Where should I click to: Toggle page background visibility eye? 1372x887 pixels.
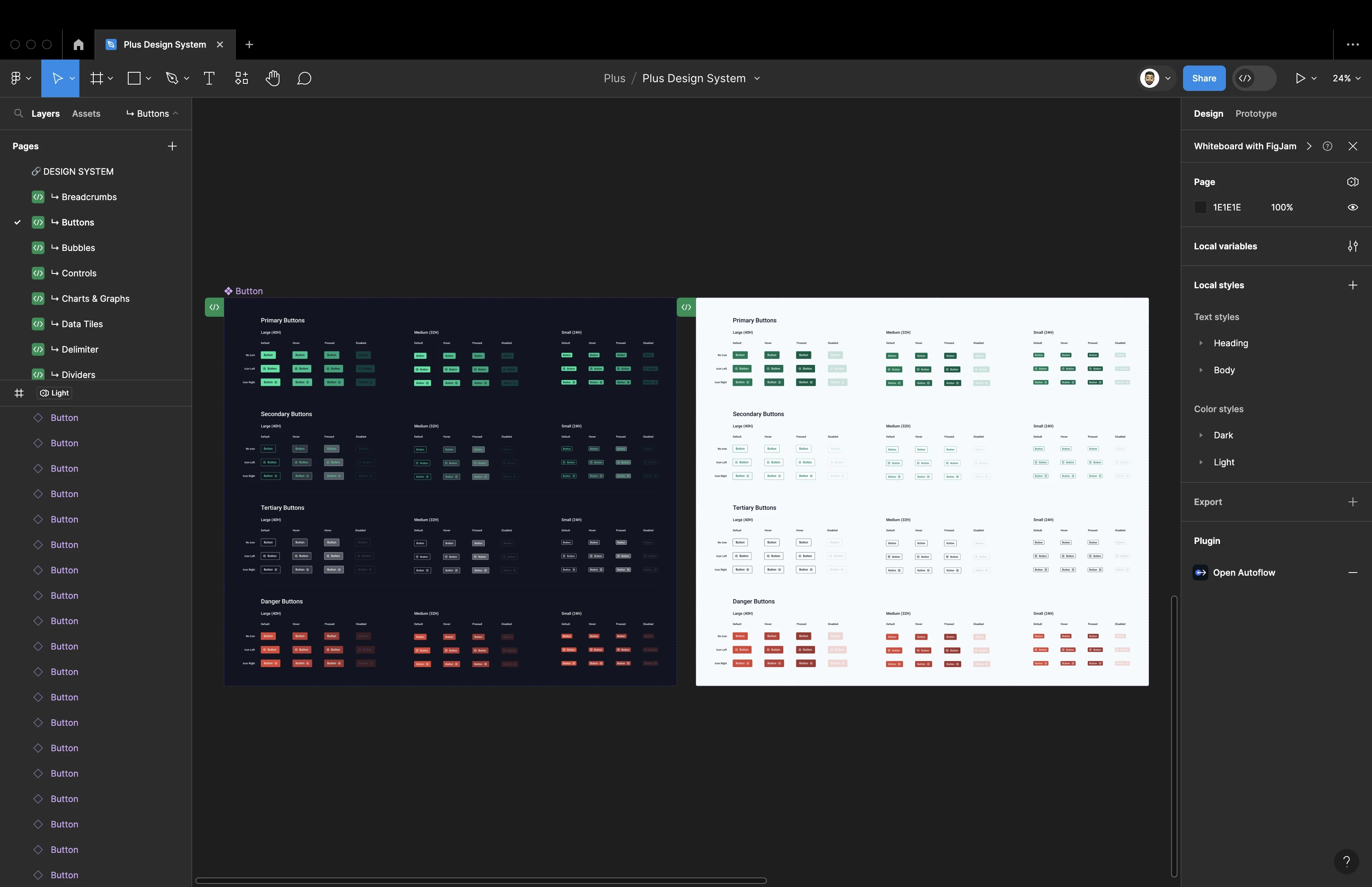tap(1353, 207)
